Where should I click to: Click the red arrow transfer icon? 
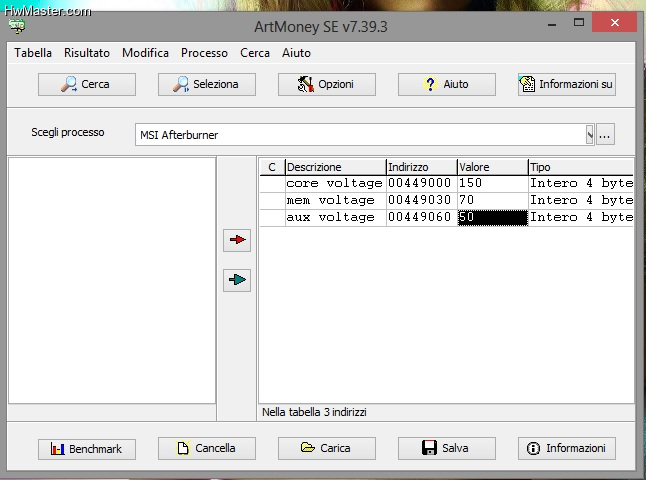(237, 240)
